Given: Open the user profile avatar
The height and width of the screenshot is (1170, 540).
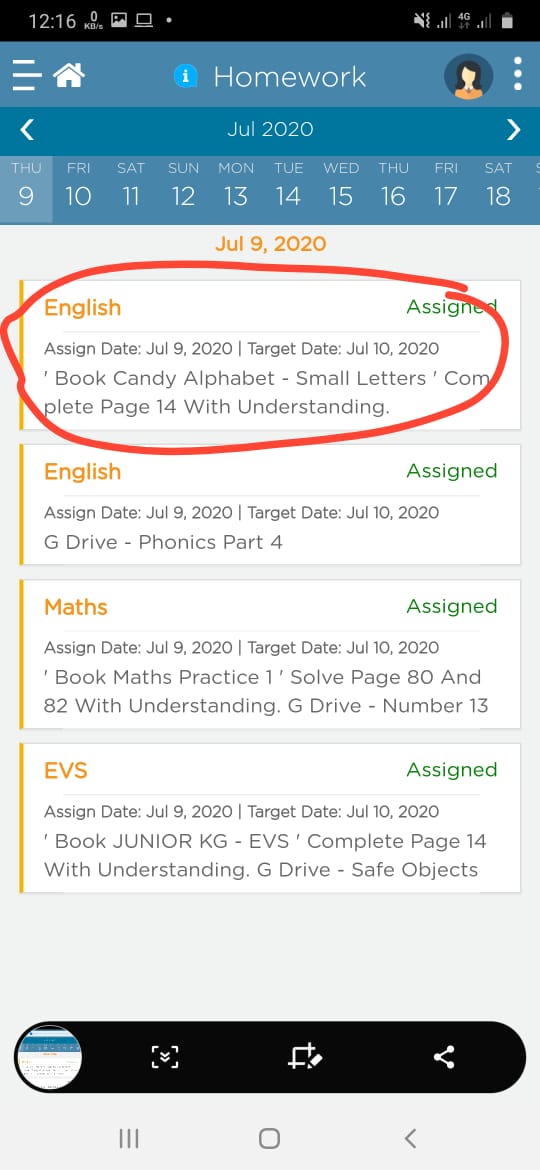Looking at the screenshot, I should pyautogui.click(x=468, y=76).
